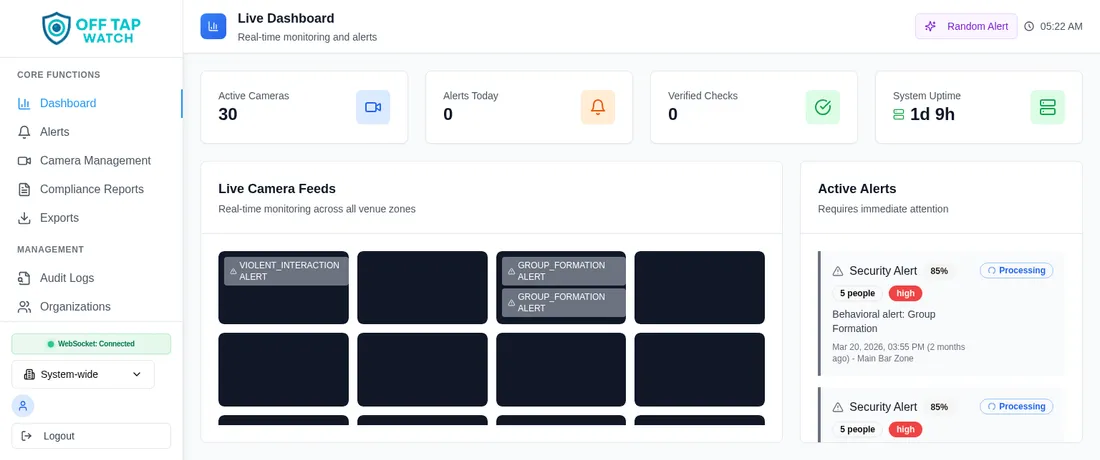Click the building icon in System-wide selector
The height and width of the screenshot is (460, 1100).
pos(29,374)
